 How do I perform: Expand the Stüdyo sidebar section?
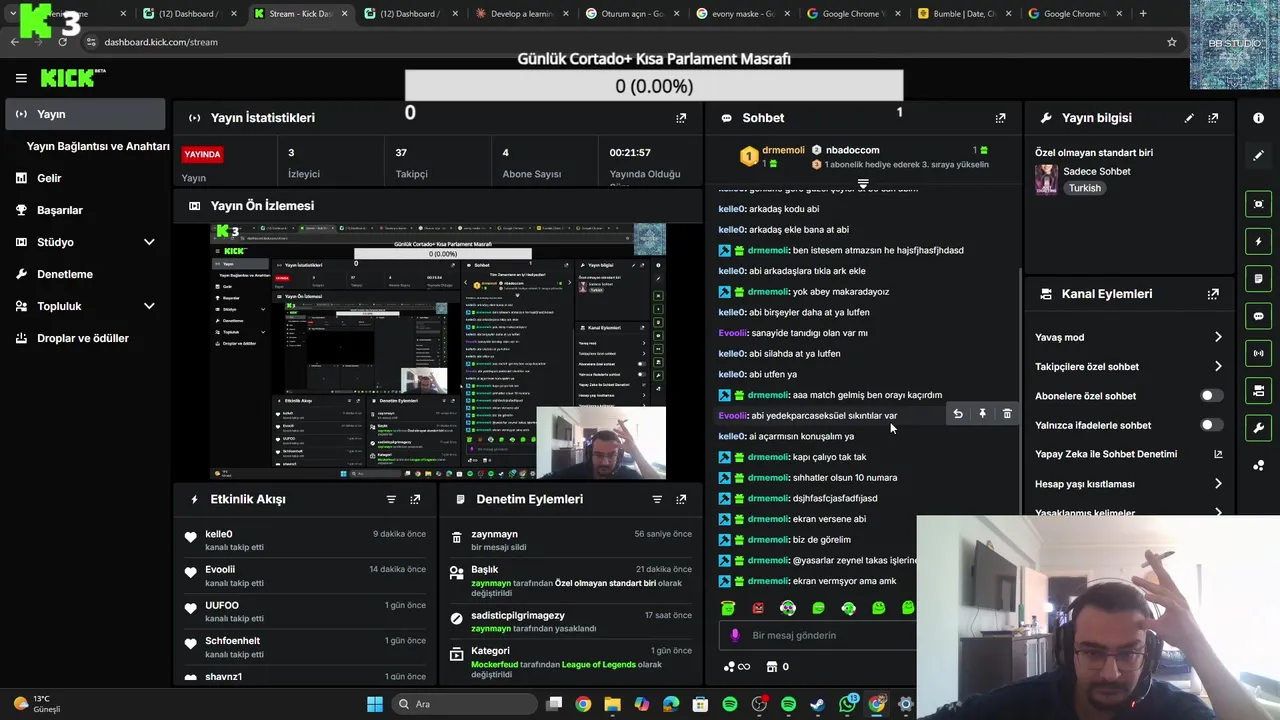pos(149,242)
